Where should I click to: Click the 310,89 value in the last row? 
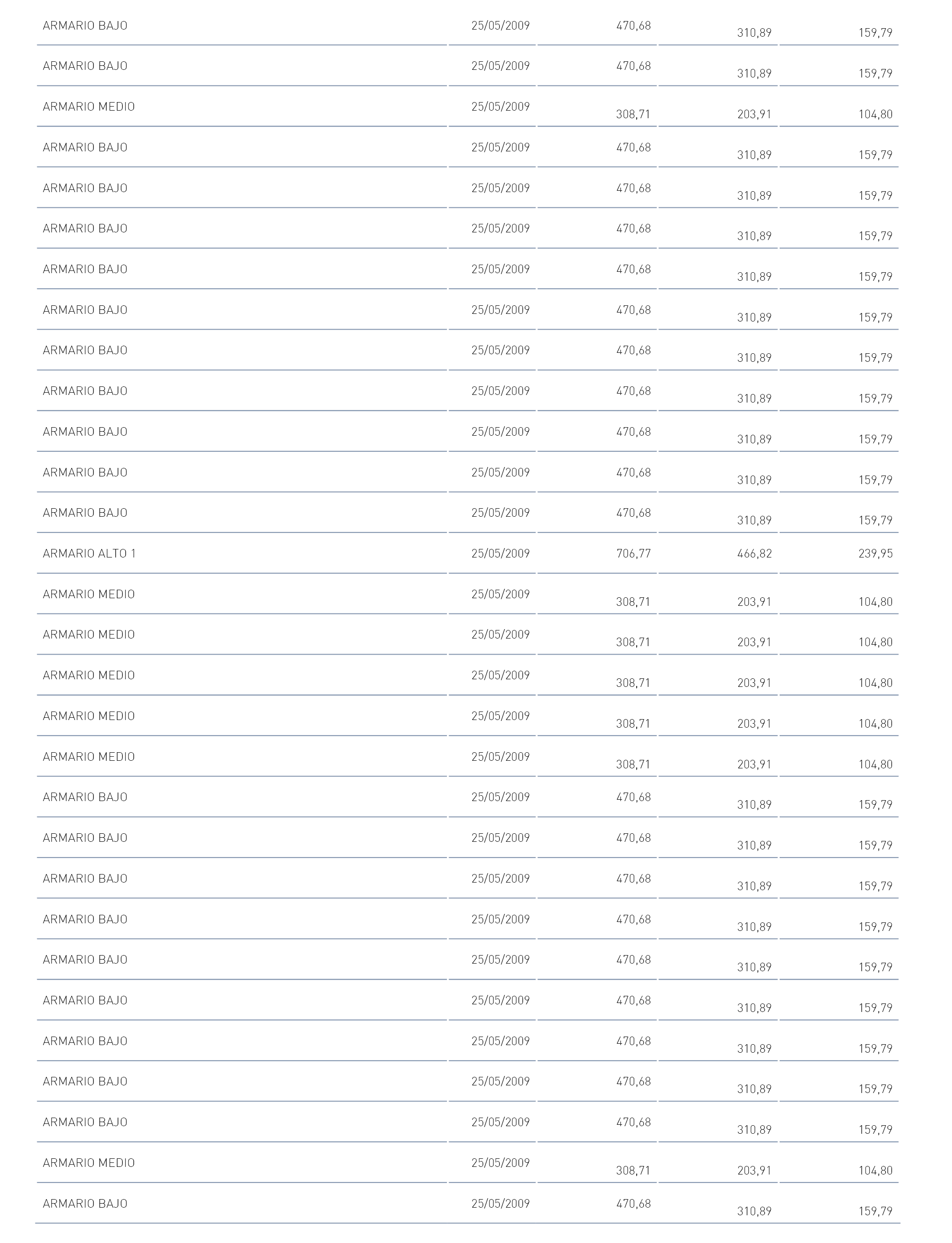(x=754, y=1211)
